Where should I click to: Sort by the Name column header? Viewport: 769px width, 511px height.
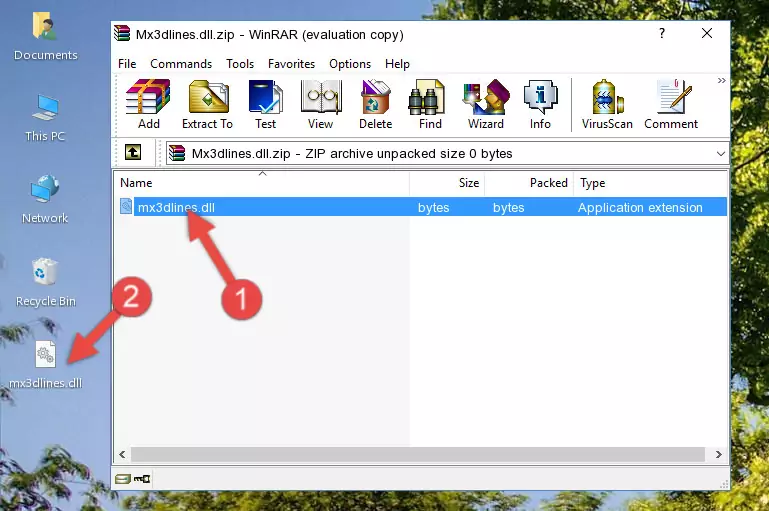point(262,183)
